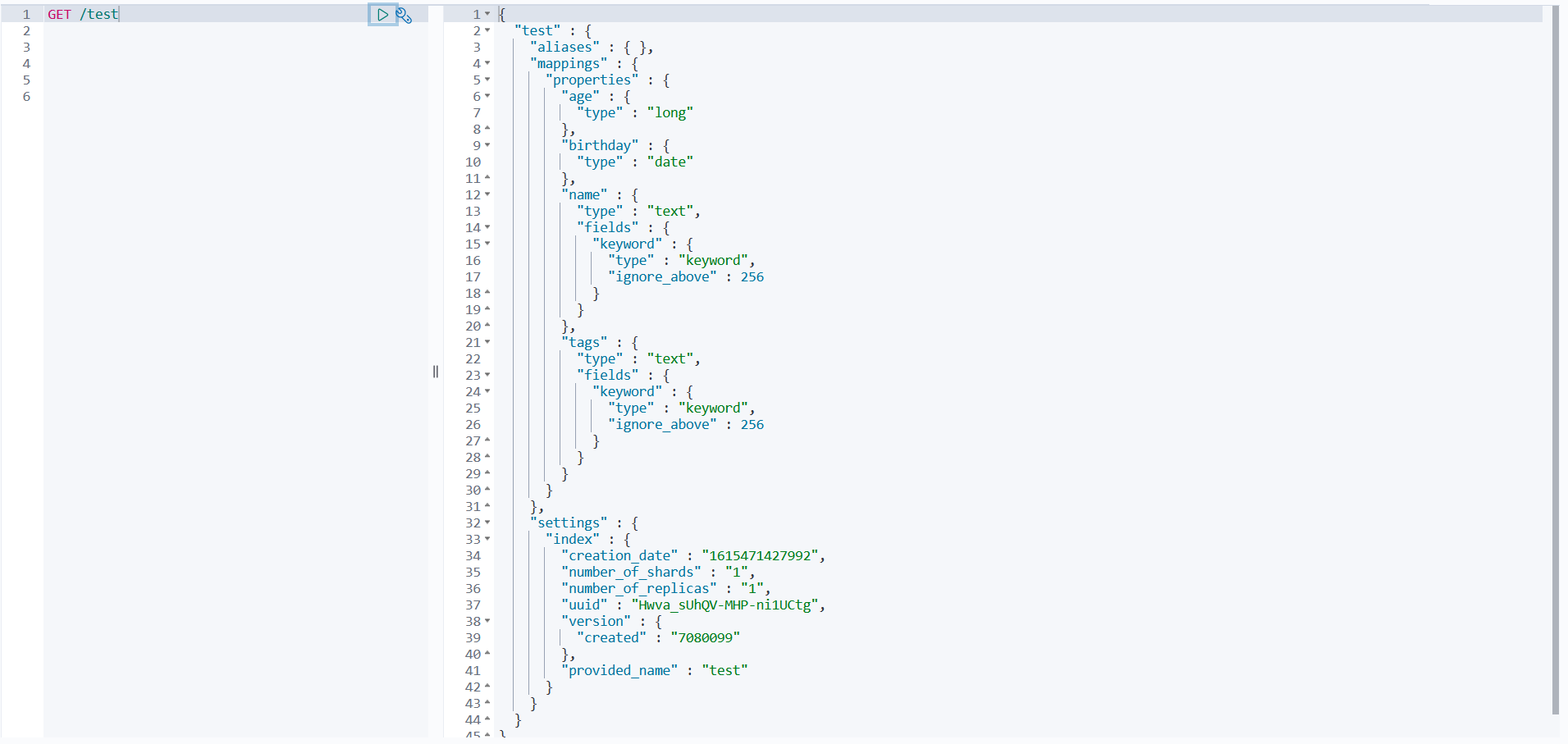Collapse the root object on response line 1
Viewport: 1568px width, 744px height.
click(487, 14)
